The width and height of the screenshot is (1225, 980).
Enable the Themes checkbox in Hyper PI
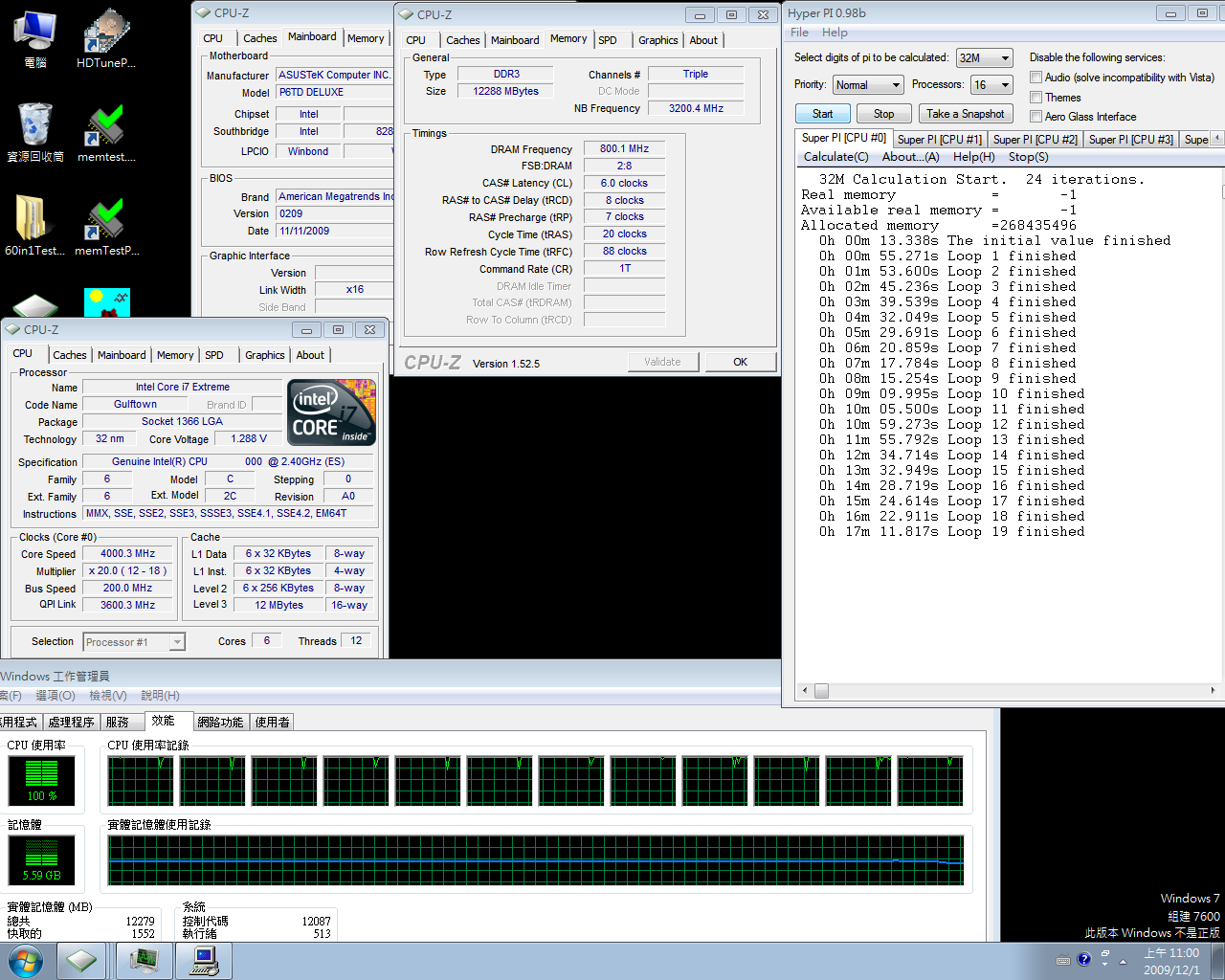pyautogui.click(x=1036, y=98)
